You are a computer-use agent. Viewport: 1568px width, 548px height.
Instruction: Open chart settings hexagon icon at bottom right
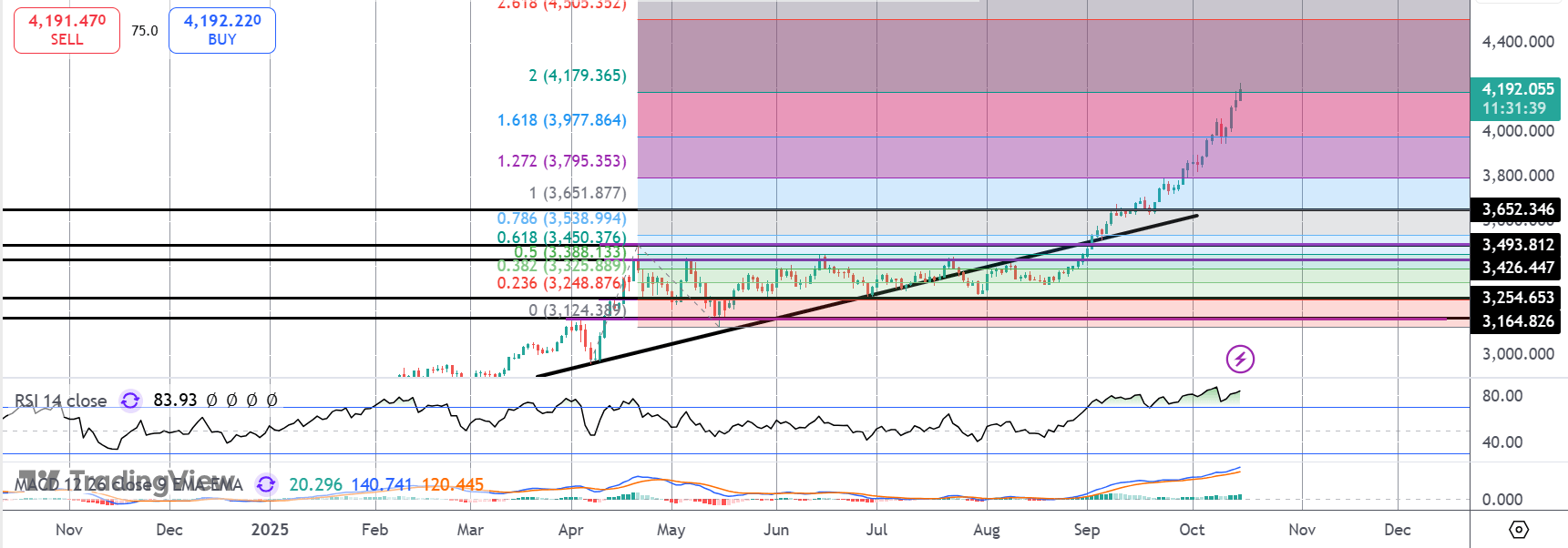tap(1519, 530)
